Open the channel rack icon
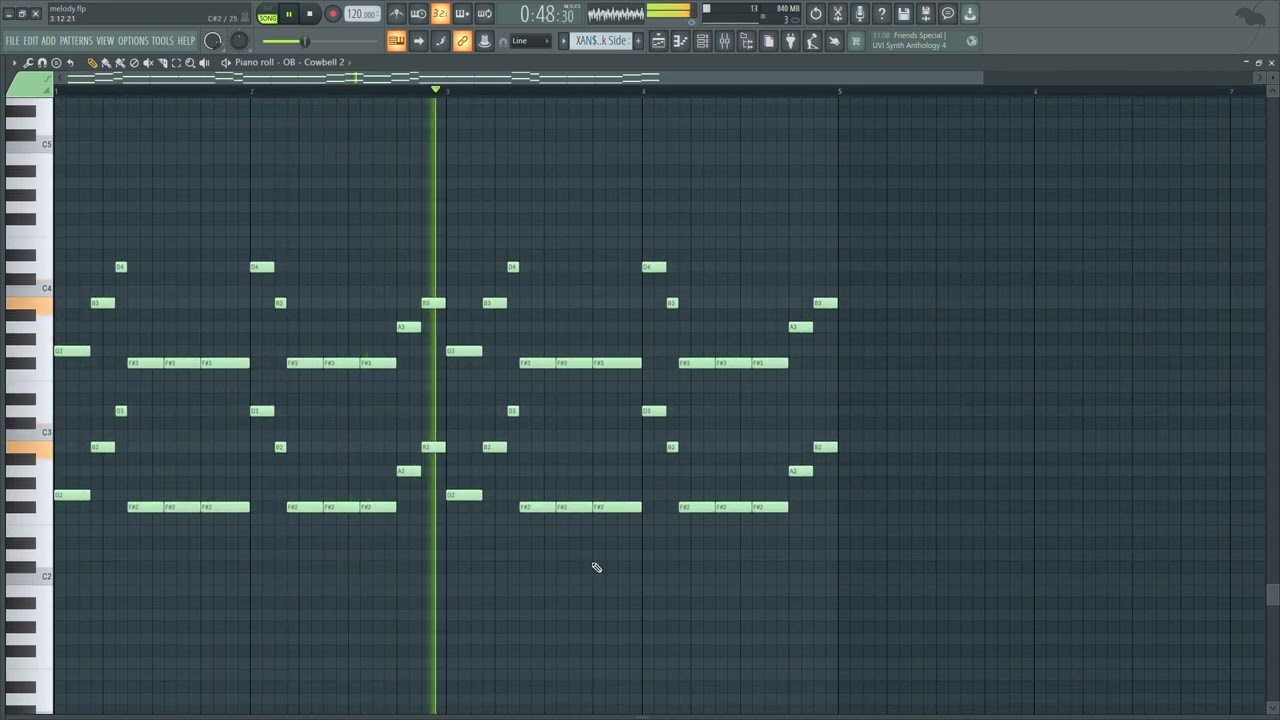1280x720 pixels. tap(703, 41)
